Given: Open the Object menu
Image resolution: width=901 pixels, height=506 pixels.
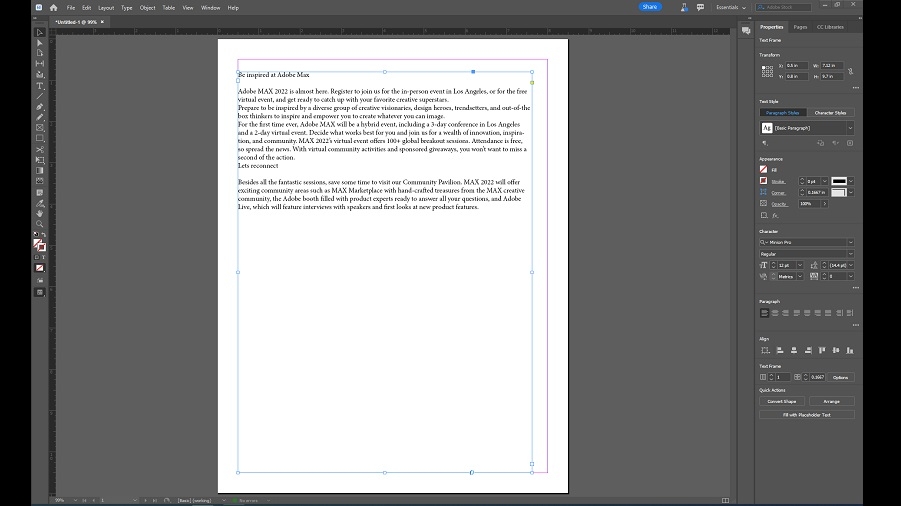Looking at the screenshot, I should pyautogui.click(x=148, y=8).
